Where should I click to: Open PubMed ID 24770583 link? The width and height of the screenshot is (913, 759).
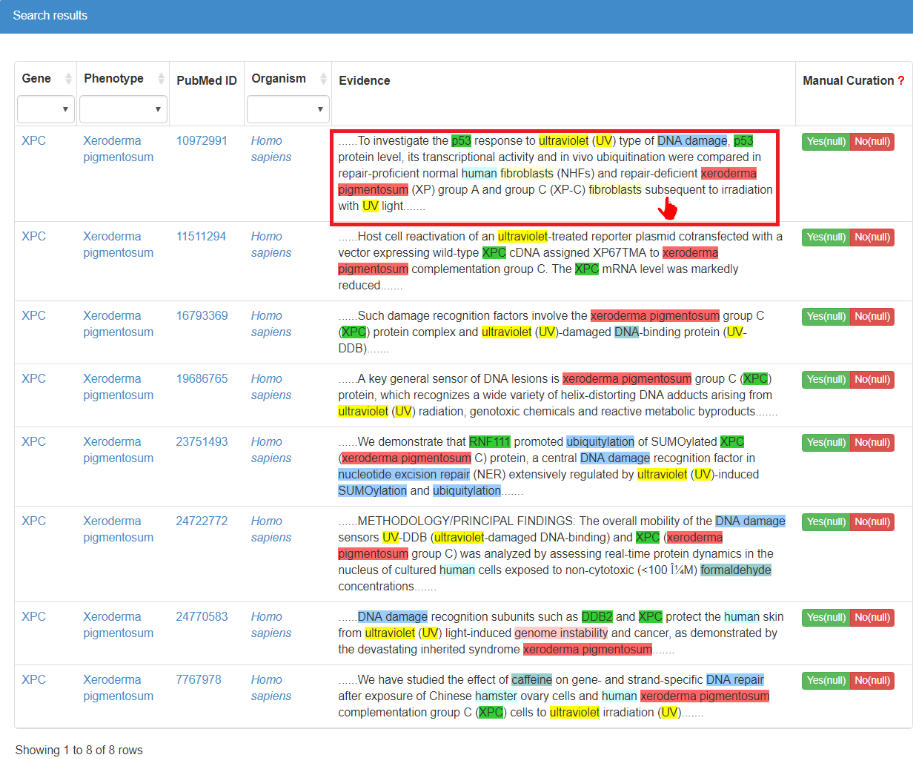[201, 616]
